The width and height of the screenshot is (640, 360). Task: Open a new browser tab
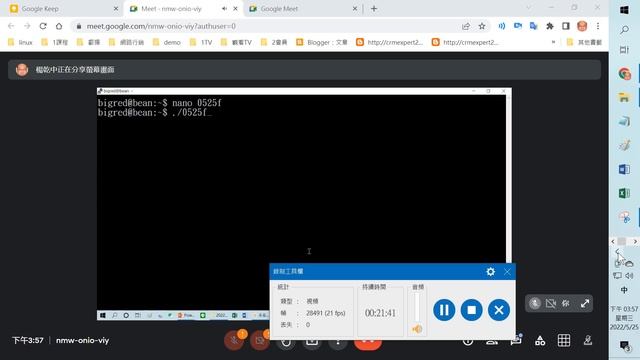(374, 9)
